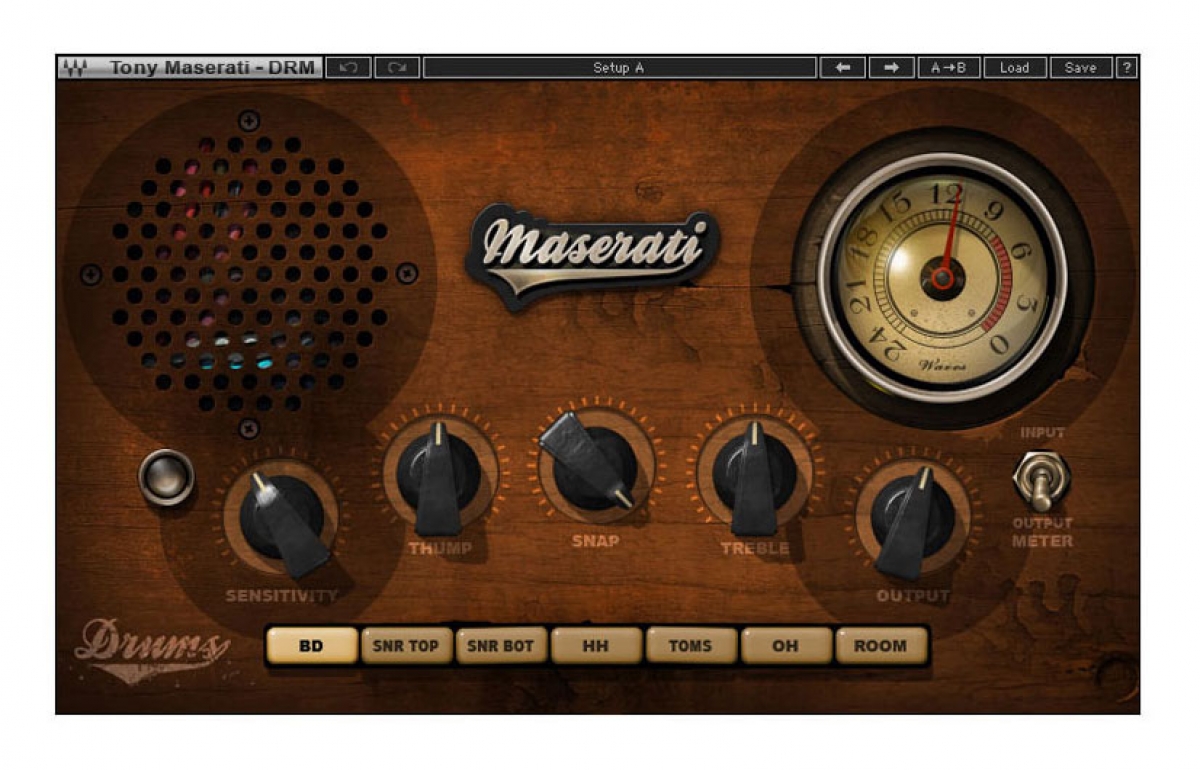Select the ROOM drum type
The width and height of the screenshot is (1200, 770).
click(881, 646)
